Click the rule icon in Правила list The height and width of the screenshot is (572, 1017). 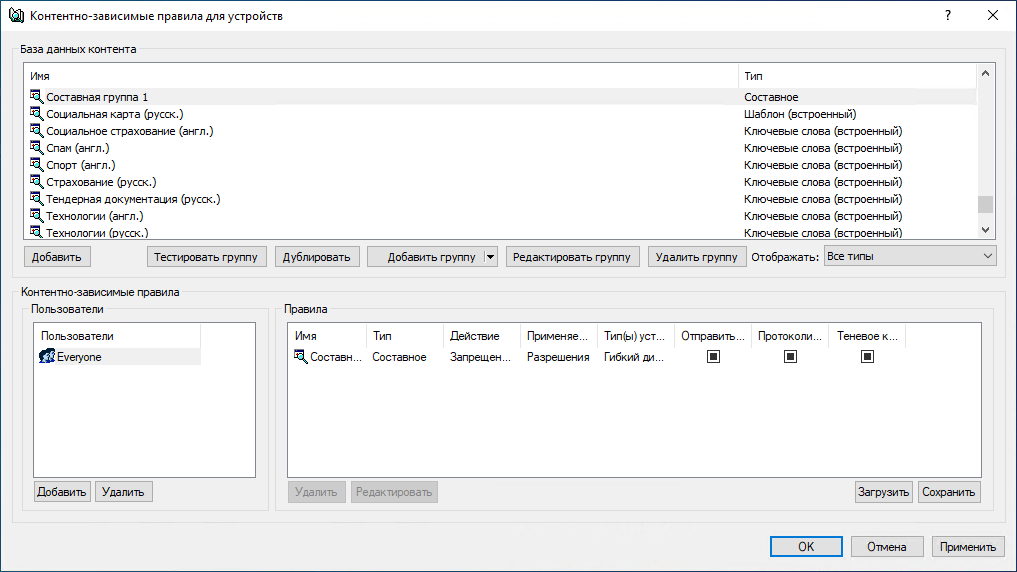[x=300, y=356]
